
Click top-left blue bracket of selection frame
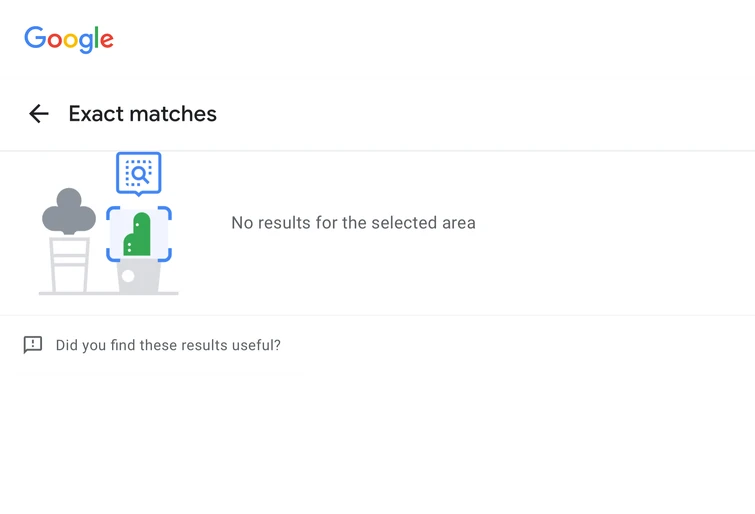tap(112, 213)
